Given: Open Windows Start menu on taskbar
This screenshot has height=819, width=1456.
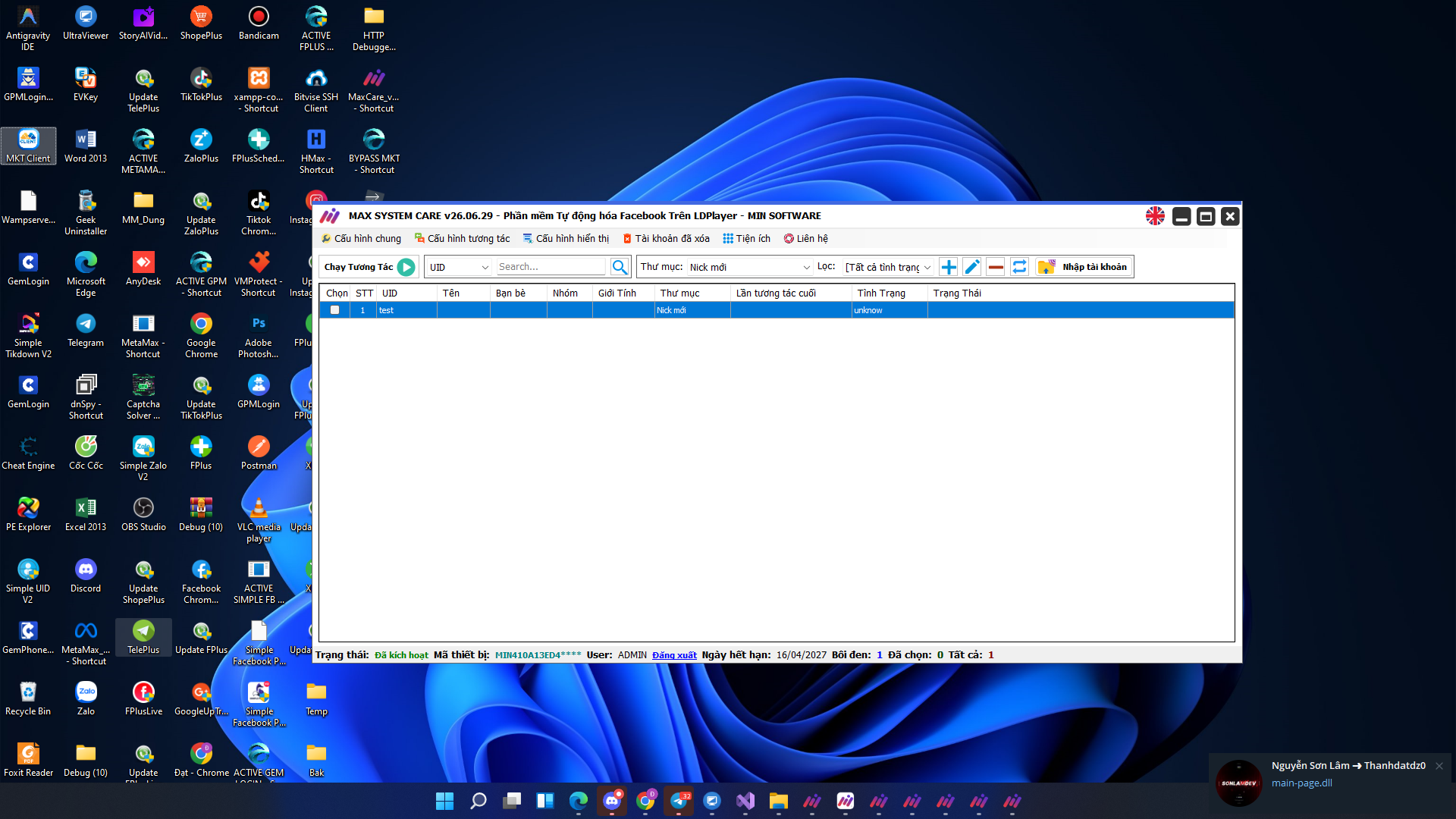Looking at the screenshot, I should coord(445,801).
